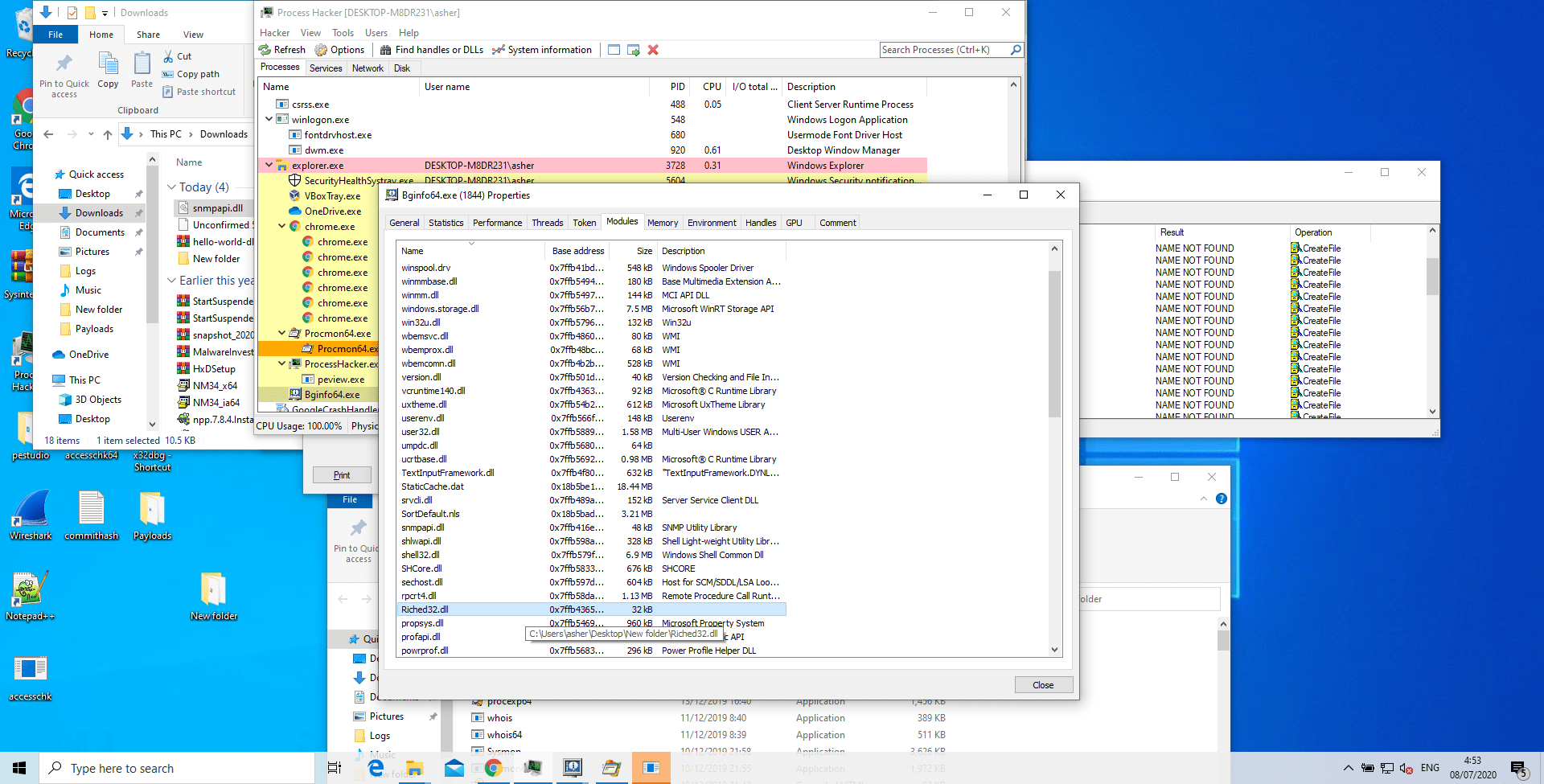Open Mail app from taskbar
Image resolution: width=1544 pixels, height=784 pixels.
[454, 768]
